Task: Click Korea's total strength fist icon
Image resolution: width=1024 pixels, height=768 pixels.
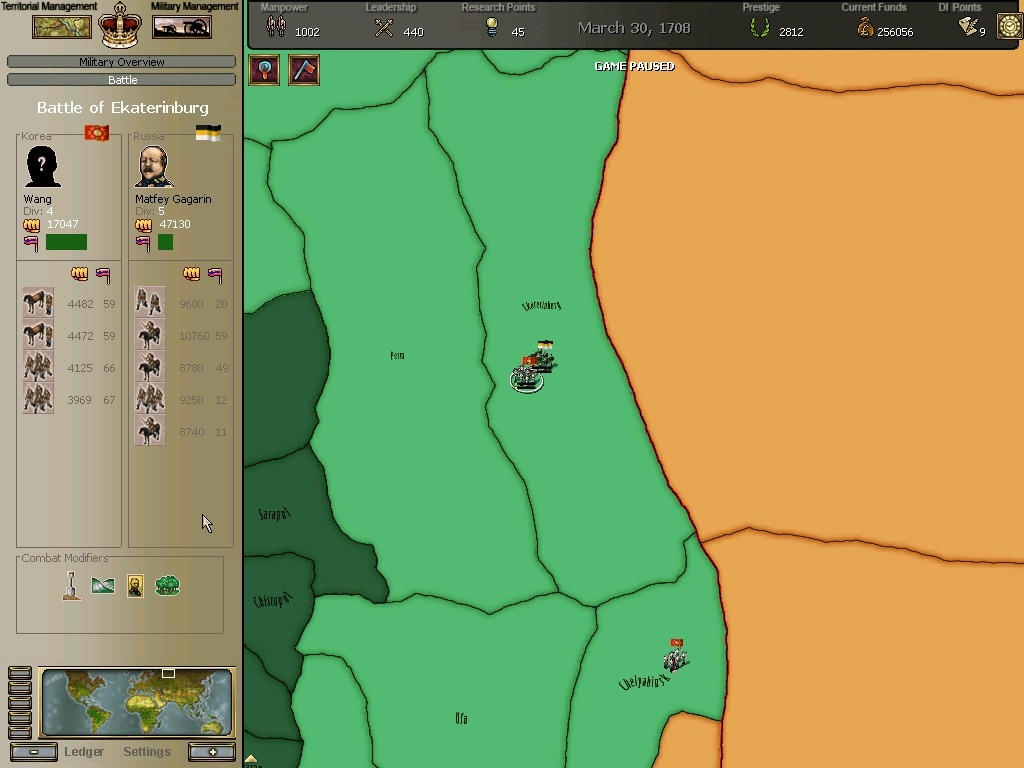Action: [x=31, y=225]
